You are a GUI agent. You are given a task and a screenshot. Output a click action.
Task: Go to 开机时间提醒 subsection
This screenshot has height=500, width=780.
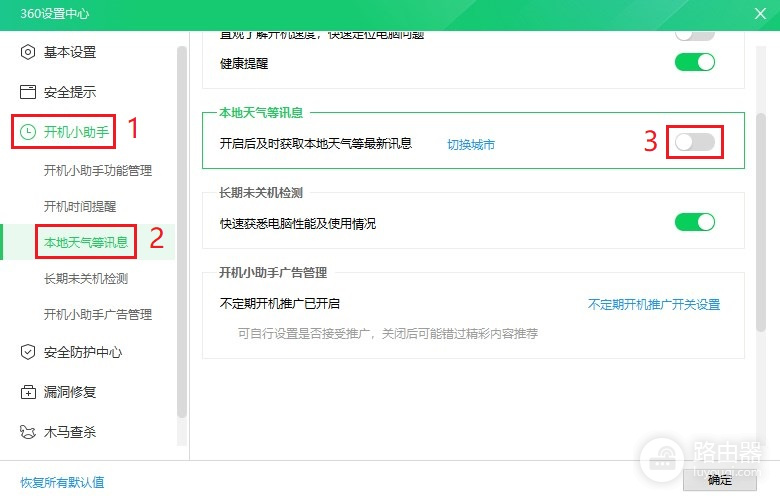(x=80, y=206)
